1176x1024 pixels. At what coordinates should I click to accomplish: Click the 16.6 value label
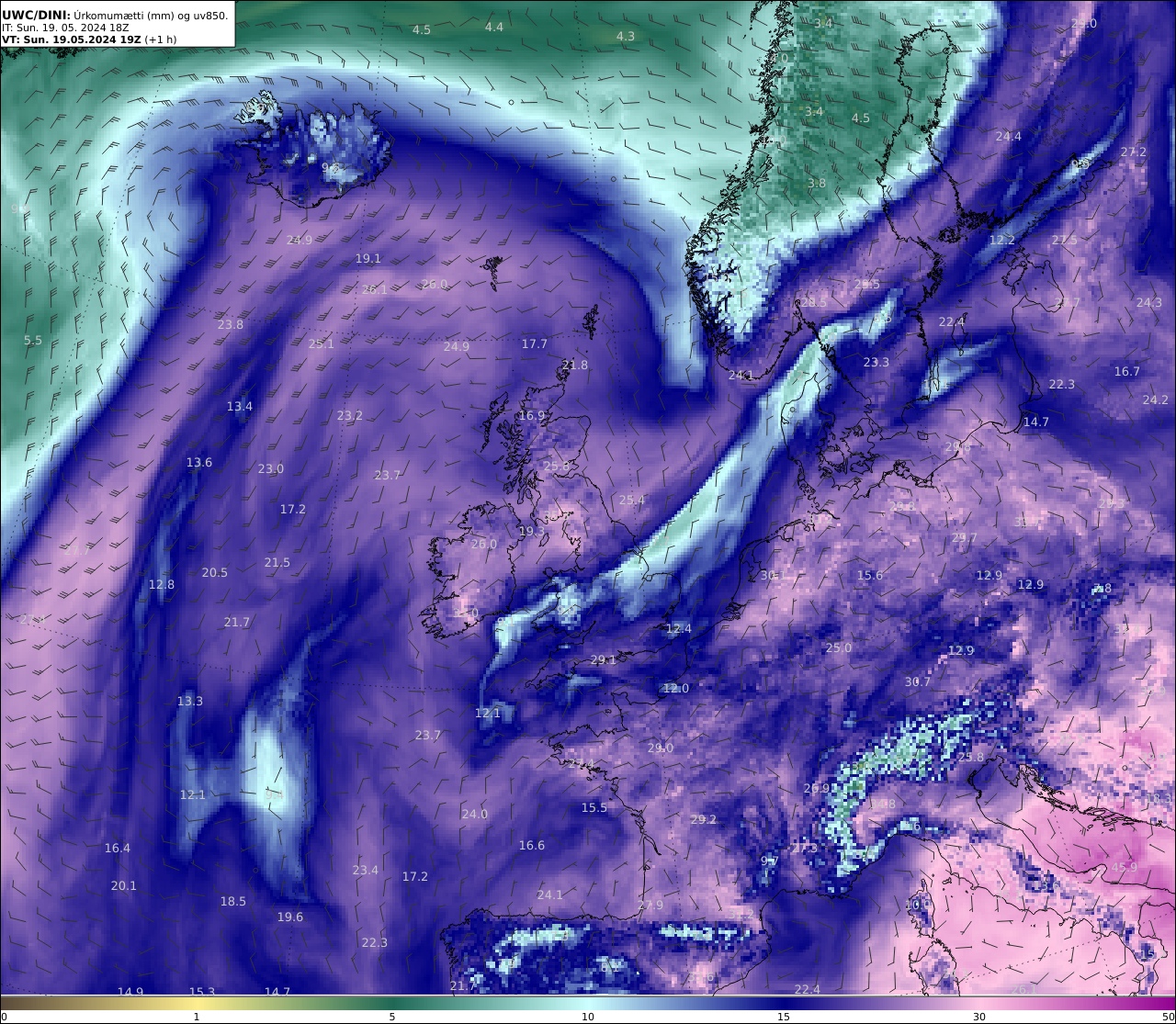532,846
